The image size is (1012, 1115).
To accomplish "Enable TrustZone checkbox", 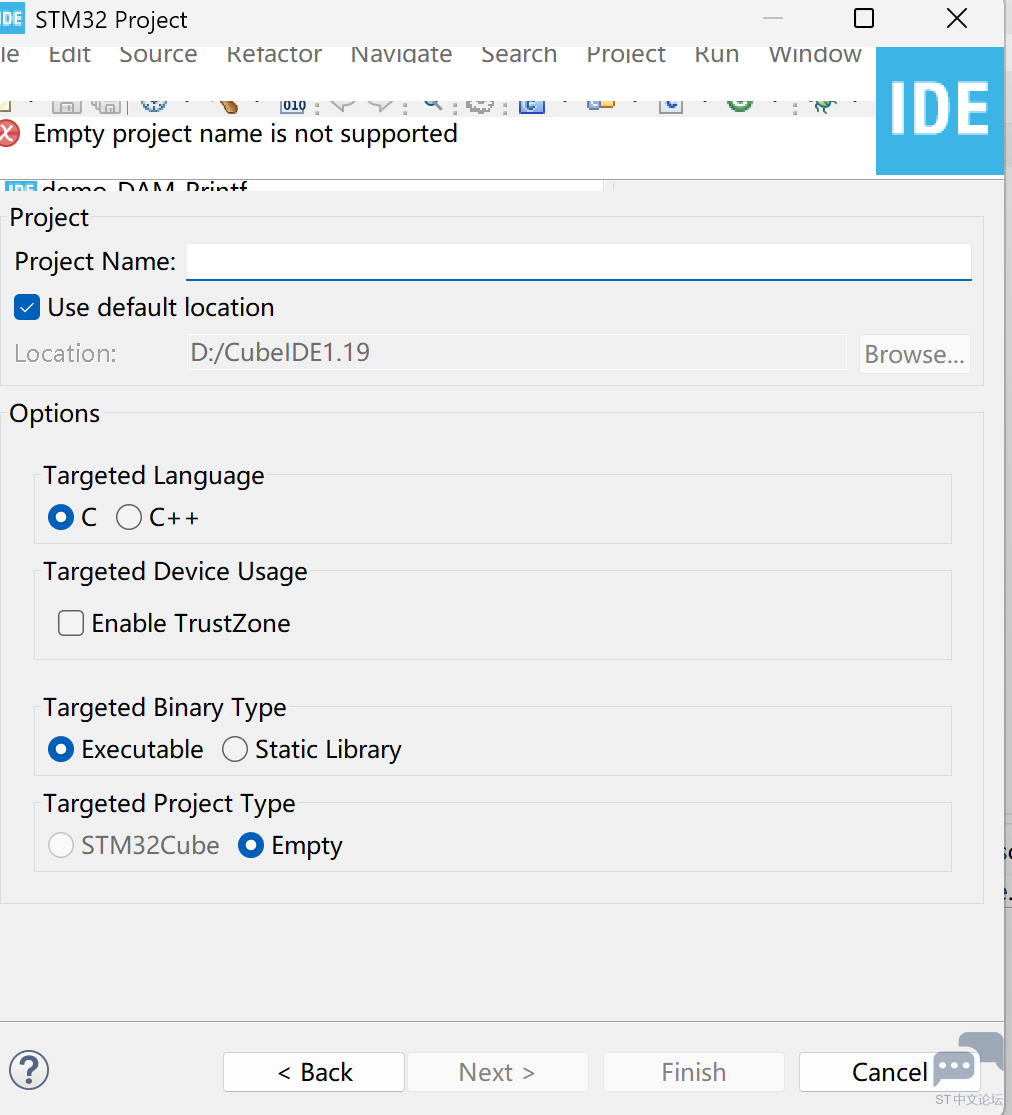I will (71, 624).
